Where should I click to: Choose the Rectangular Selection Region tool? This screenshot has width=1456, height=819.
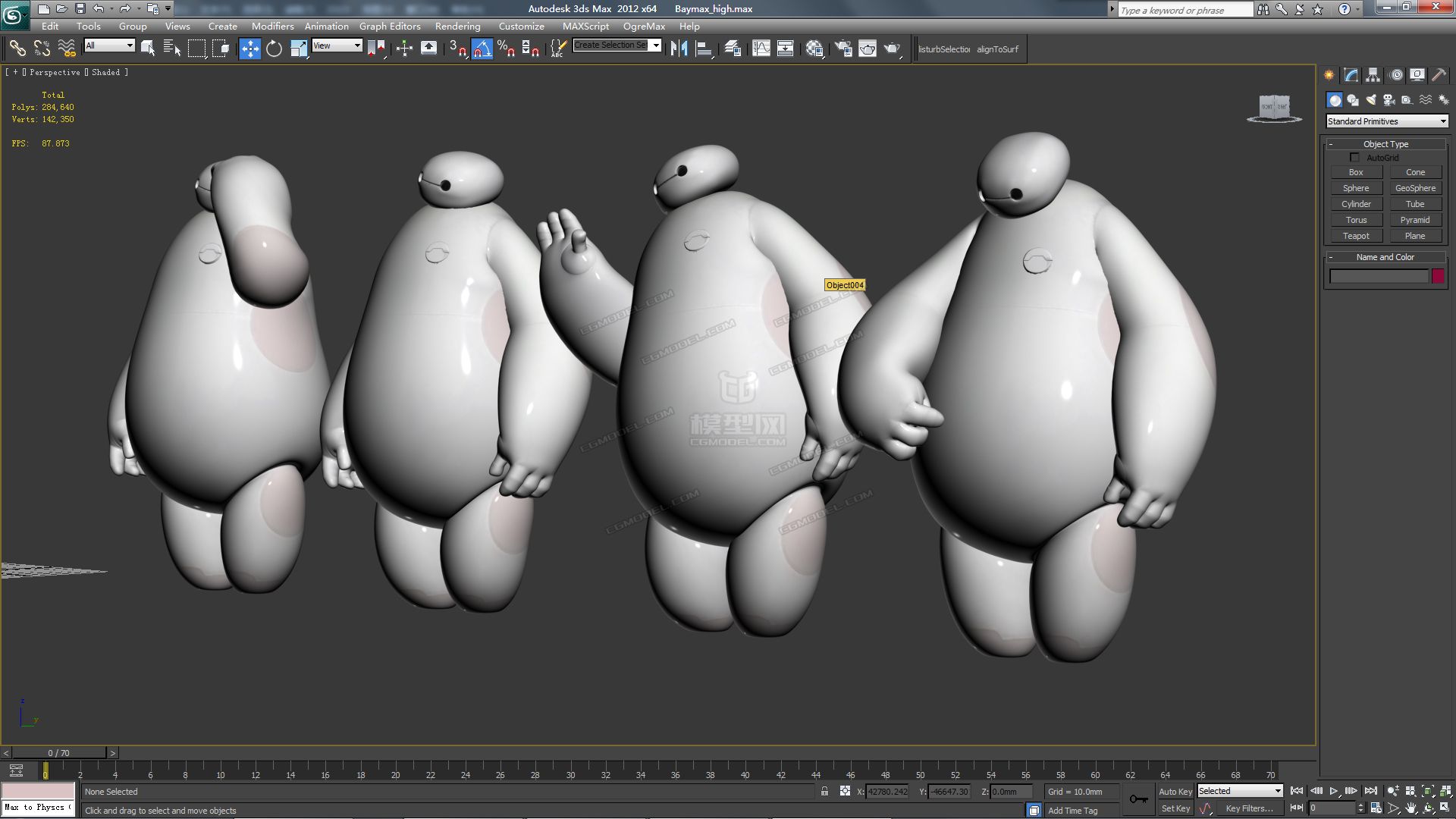tap(196, 49)
